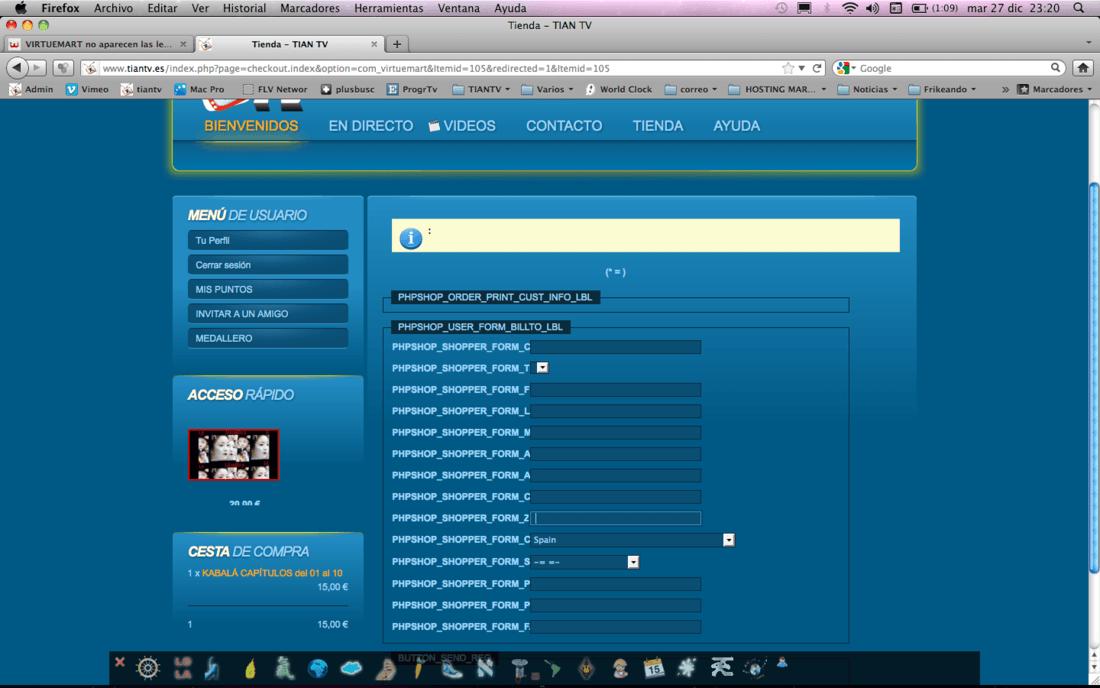Open the PHPSHOP_SHOPPER_FORM_T title dropdown
This screenshot has height=688, width=1100.
(x=542, y=367)
